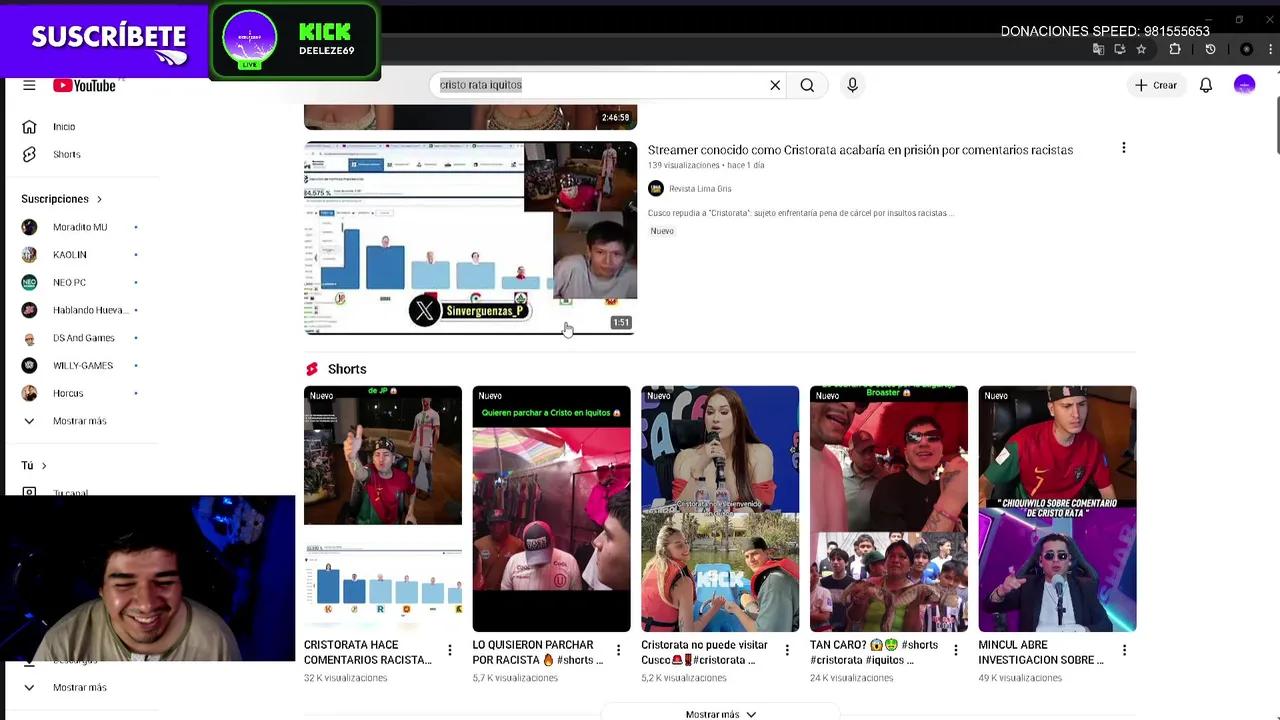Click the YouTube logo

[x=85, y=86]
